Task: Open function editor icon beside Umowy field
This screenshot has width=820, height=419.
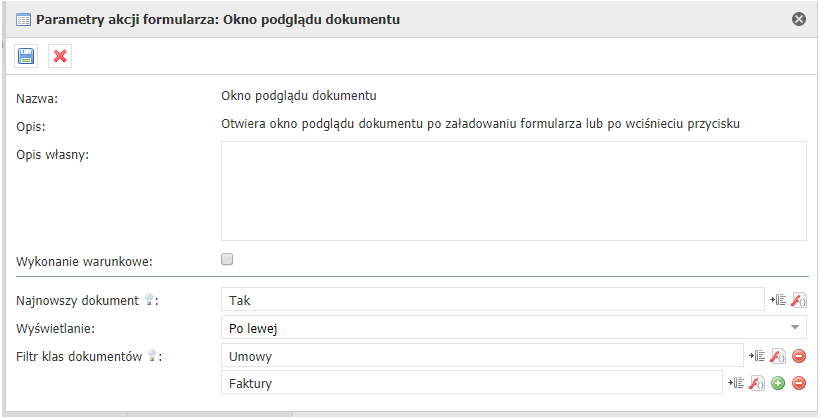Action: click(778, 356)
